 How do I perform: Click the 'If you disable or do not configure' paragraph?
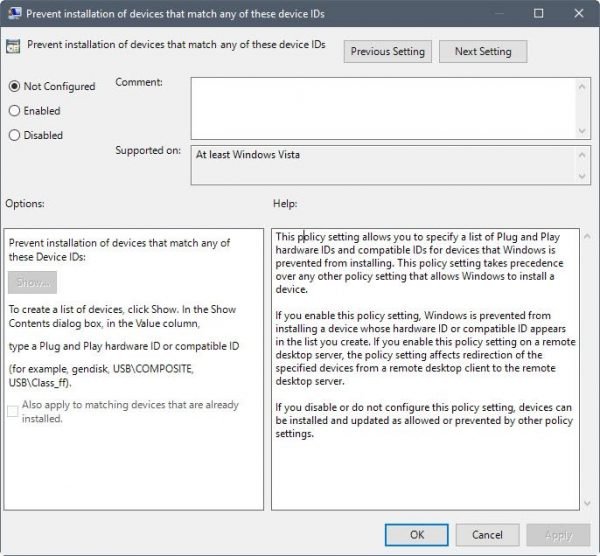[x=424, y=420]
